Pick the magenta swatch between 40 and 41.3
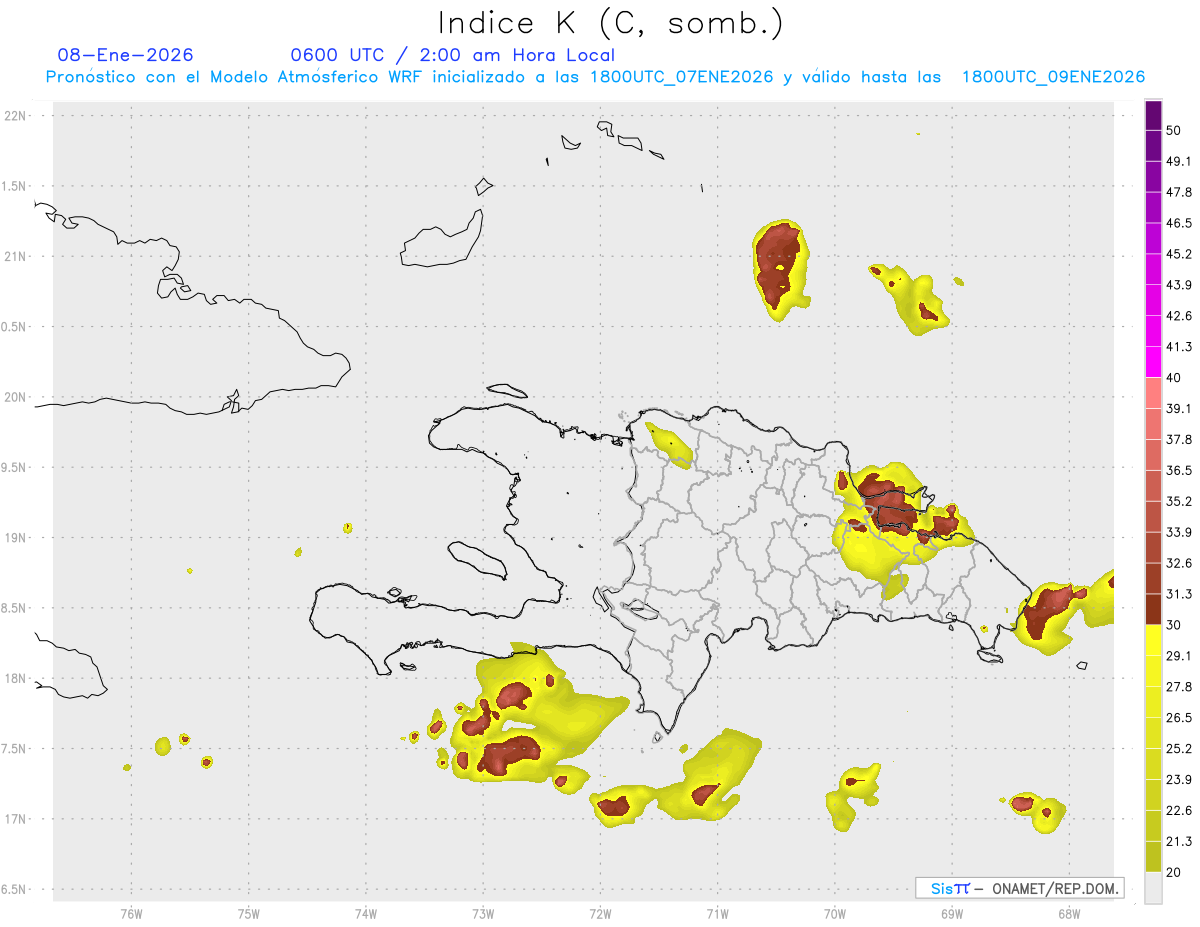Image resolution: width=1200 pixels, height=927 pixels. (x=1153, y=363)
